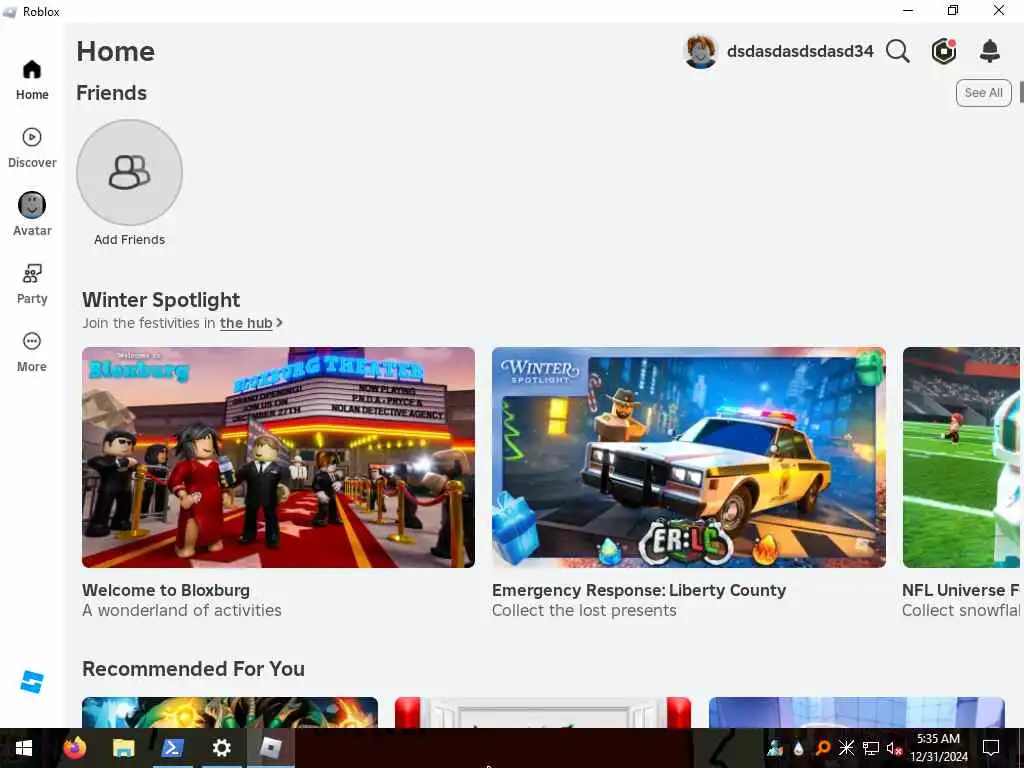Viewport: 1024px width, 768px height.
Task: Open first recommended game with dragon art
Action: coord(230,712)
